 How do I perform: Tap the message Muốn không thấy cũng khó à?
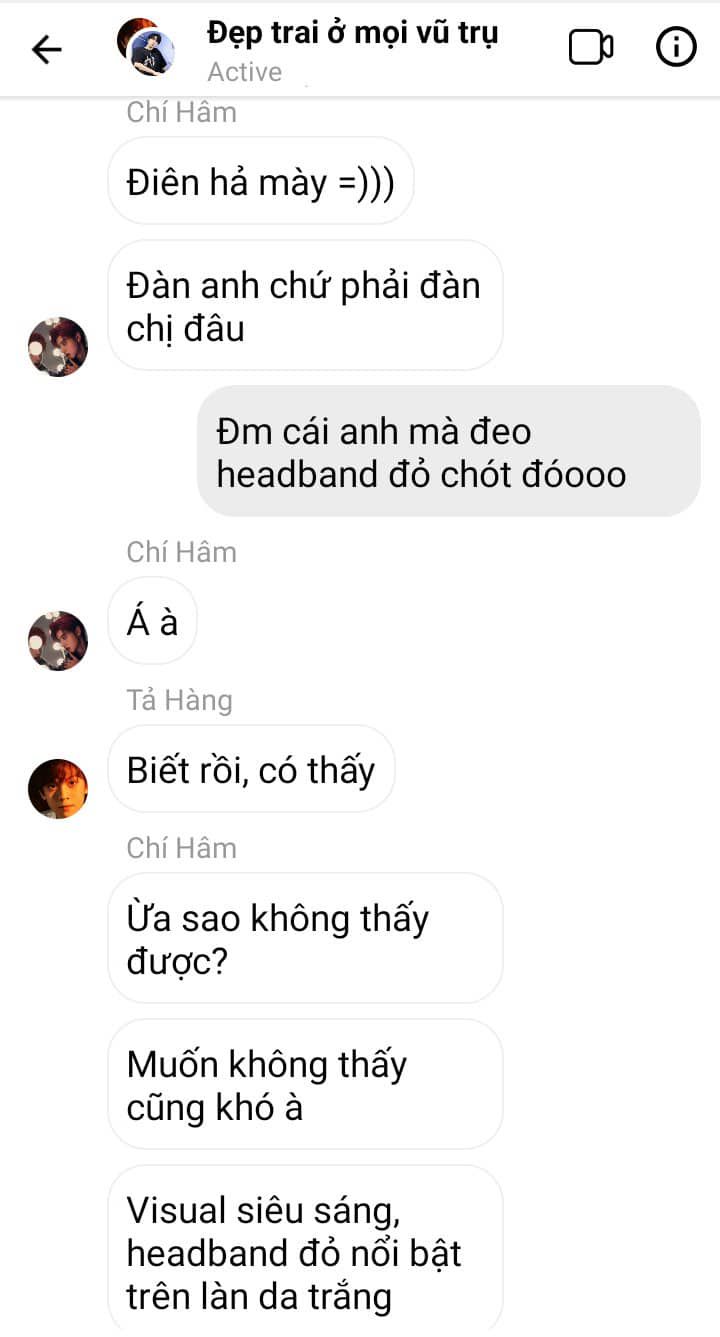pyautogui.click(x=305, y=1085)
